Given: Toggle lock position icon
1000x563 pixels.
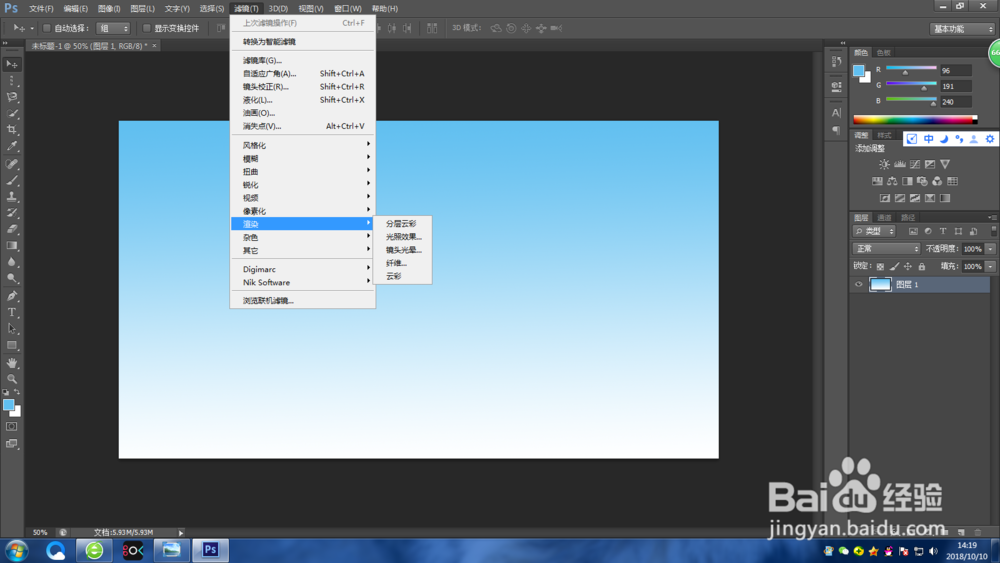Looking at the screenshot, I should [x=908, y=267].
